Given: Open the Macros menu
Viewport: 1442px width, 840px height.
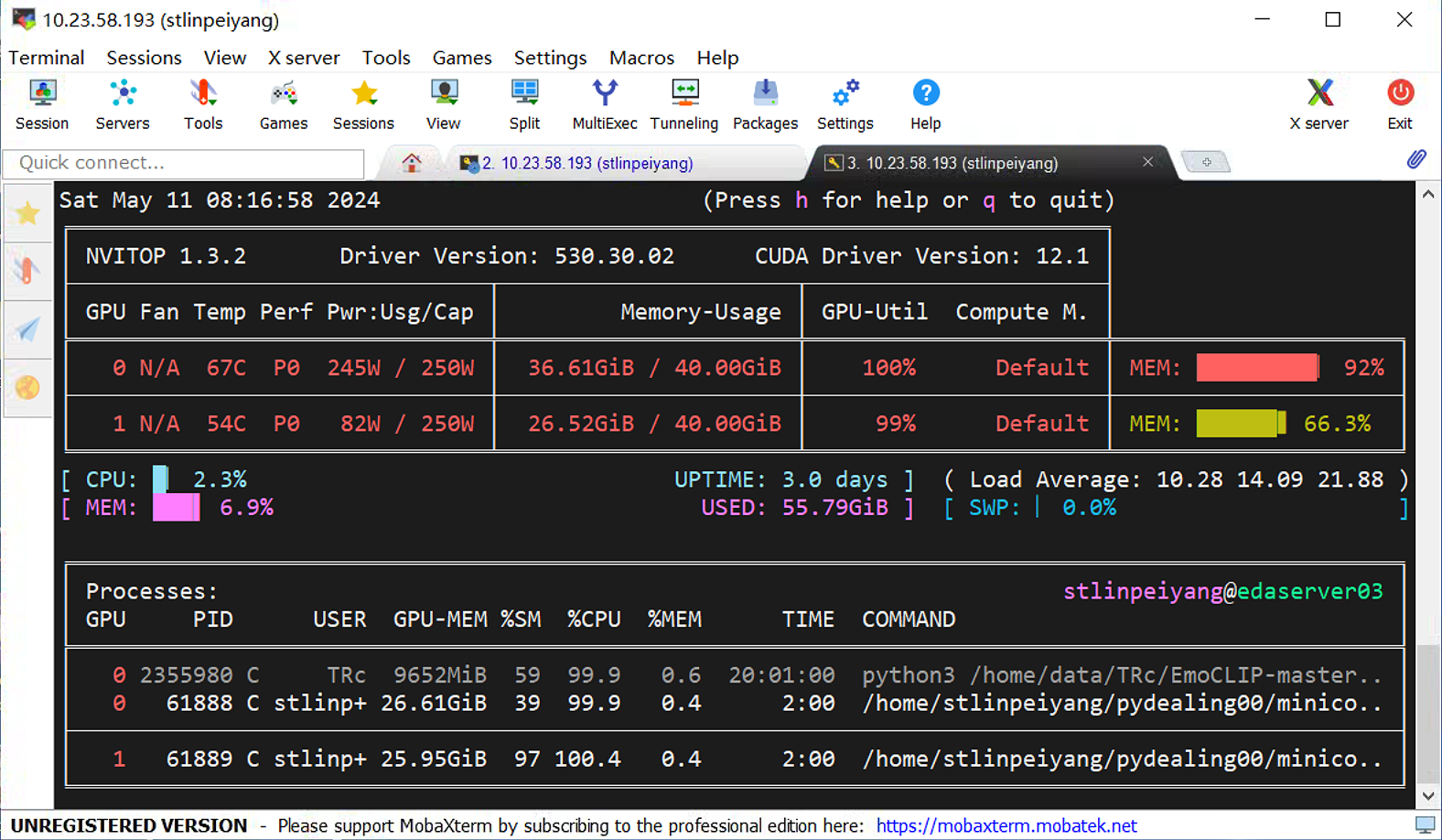Looking at the screenshot, I should tap(641, 58).
